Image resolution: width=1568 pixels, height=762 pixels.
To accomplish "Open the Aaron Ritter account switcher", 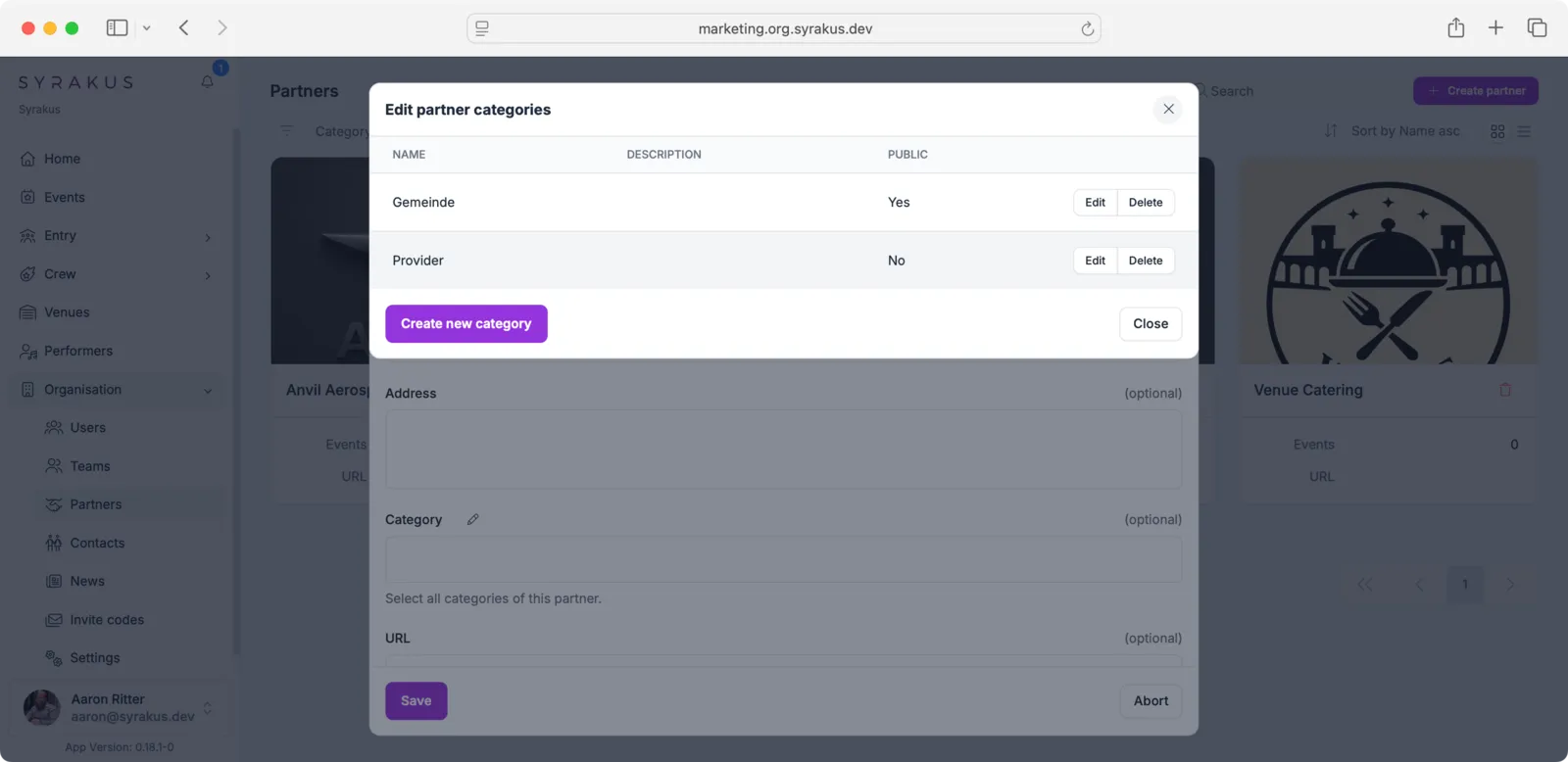I will [207, 707].
